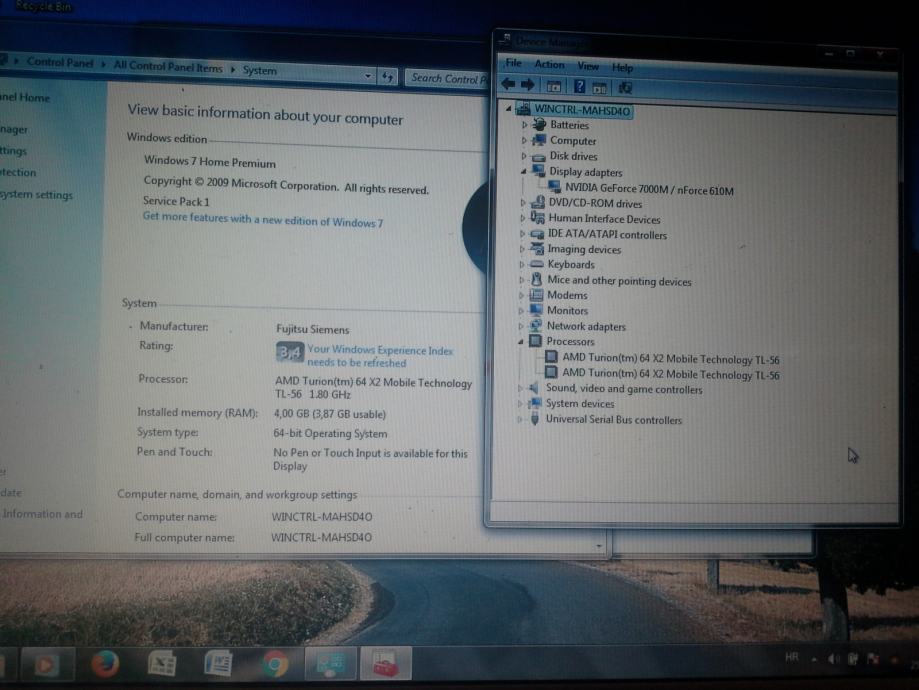Expand the Batteries node
Image resolution: width=919 pixels, height=690 pixels.
(x=524, y=125)
